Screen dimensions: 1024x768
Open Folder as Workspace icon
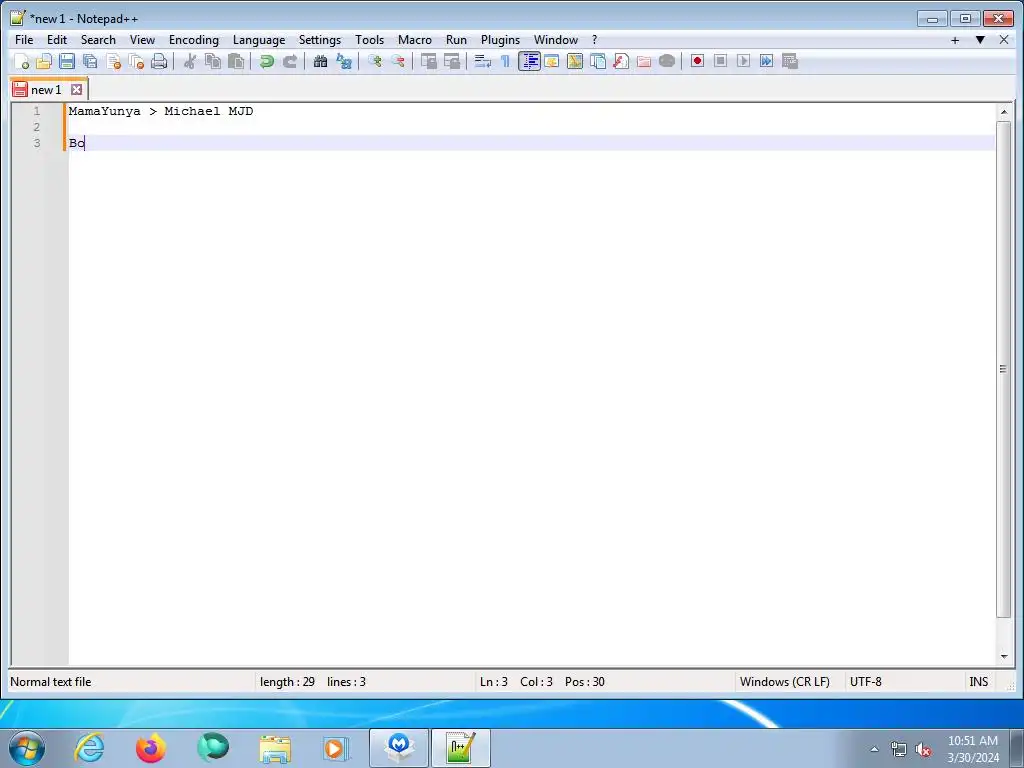644,61
